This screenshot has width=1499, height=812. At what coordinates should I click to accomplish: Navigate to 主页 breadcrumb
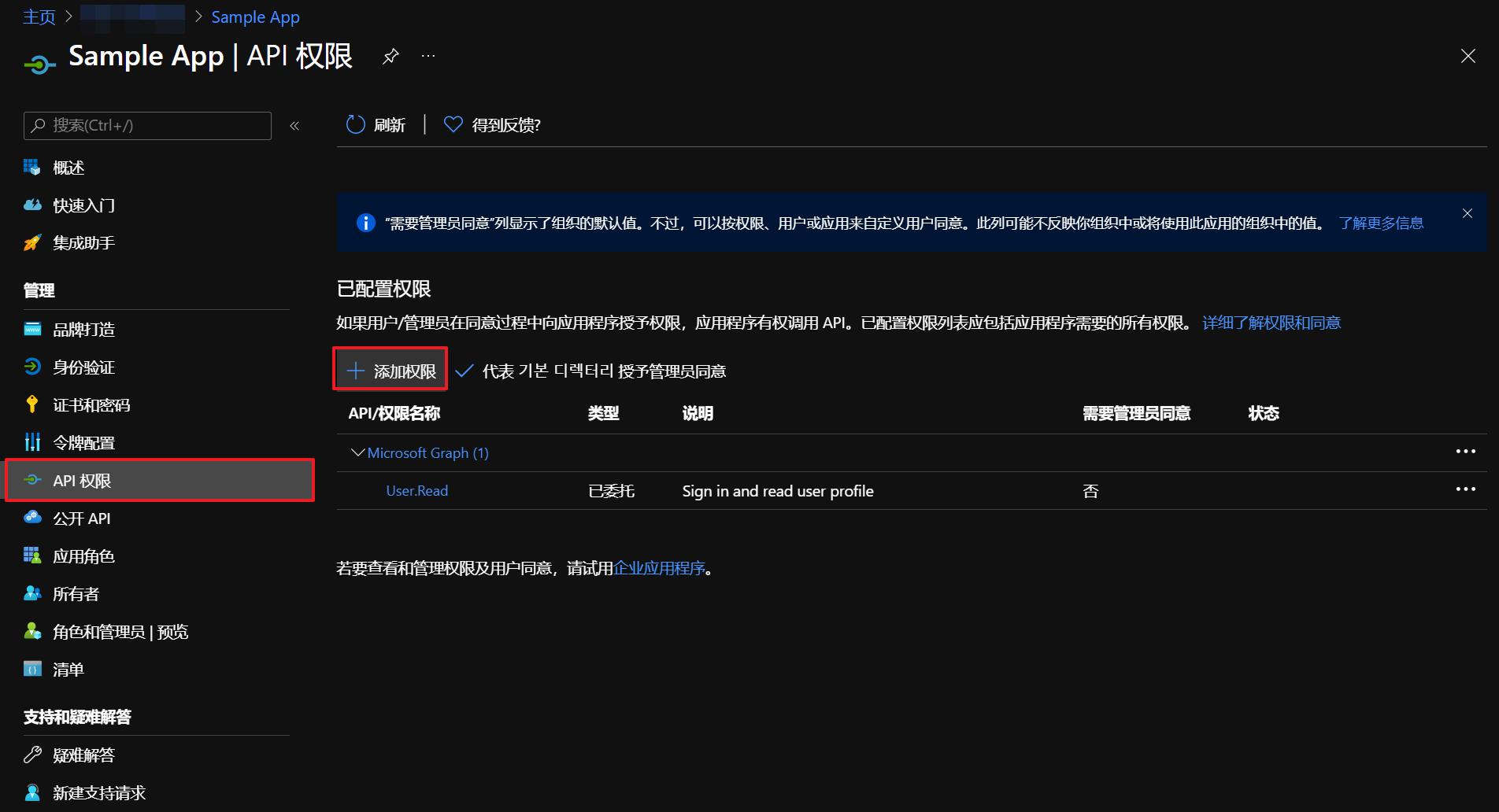[39, 17]
